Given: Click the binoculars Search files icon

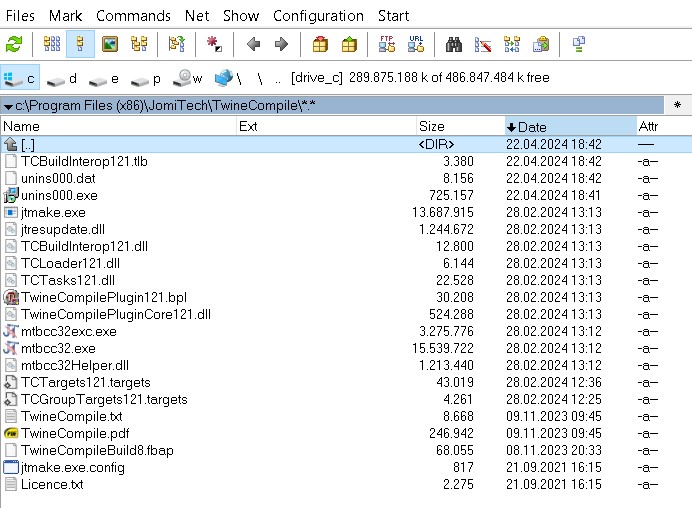Looking at the screenshot, I should [x=454, y=44].
